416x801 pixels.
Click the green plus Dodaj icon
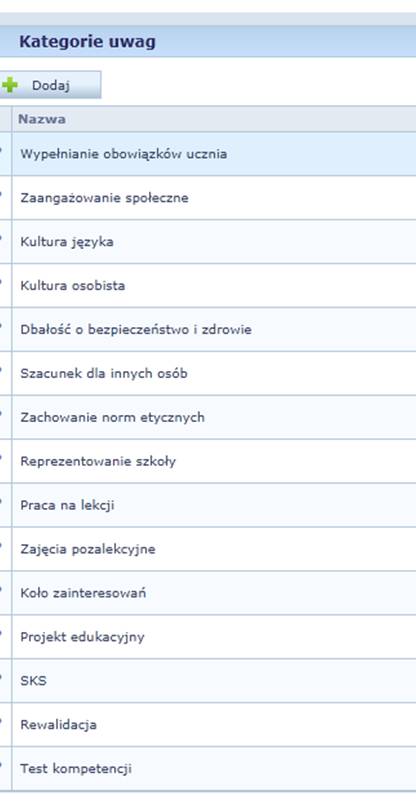point(9,85)
